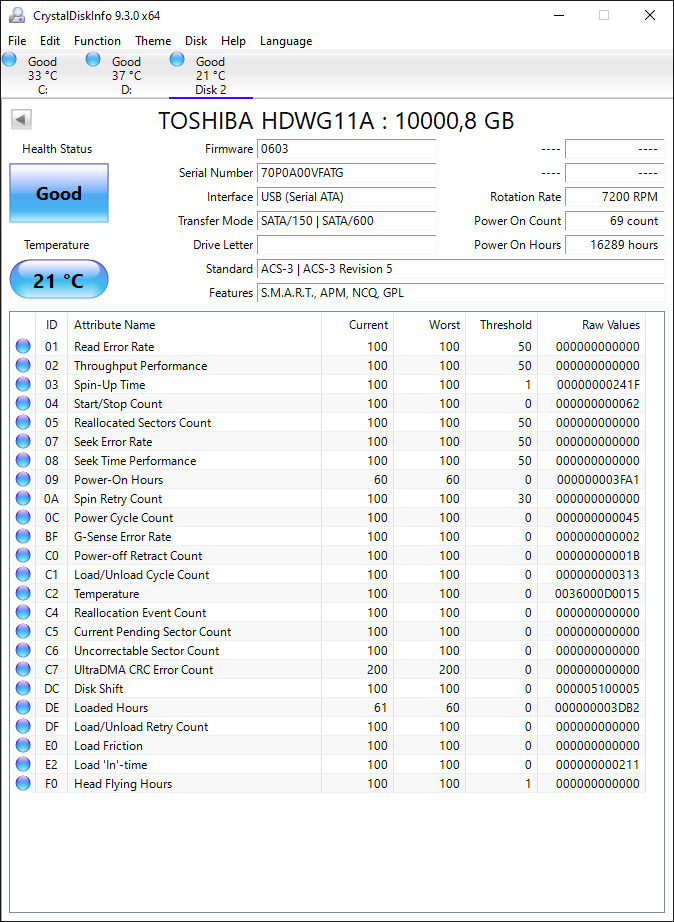Click status orb for UltraDMA CRC Error Count

click(x=23, y=669)
